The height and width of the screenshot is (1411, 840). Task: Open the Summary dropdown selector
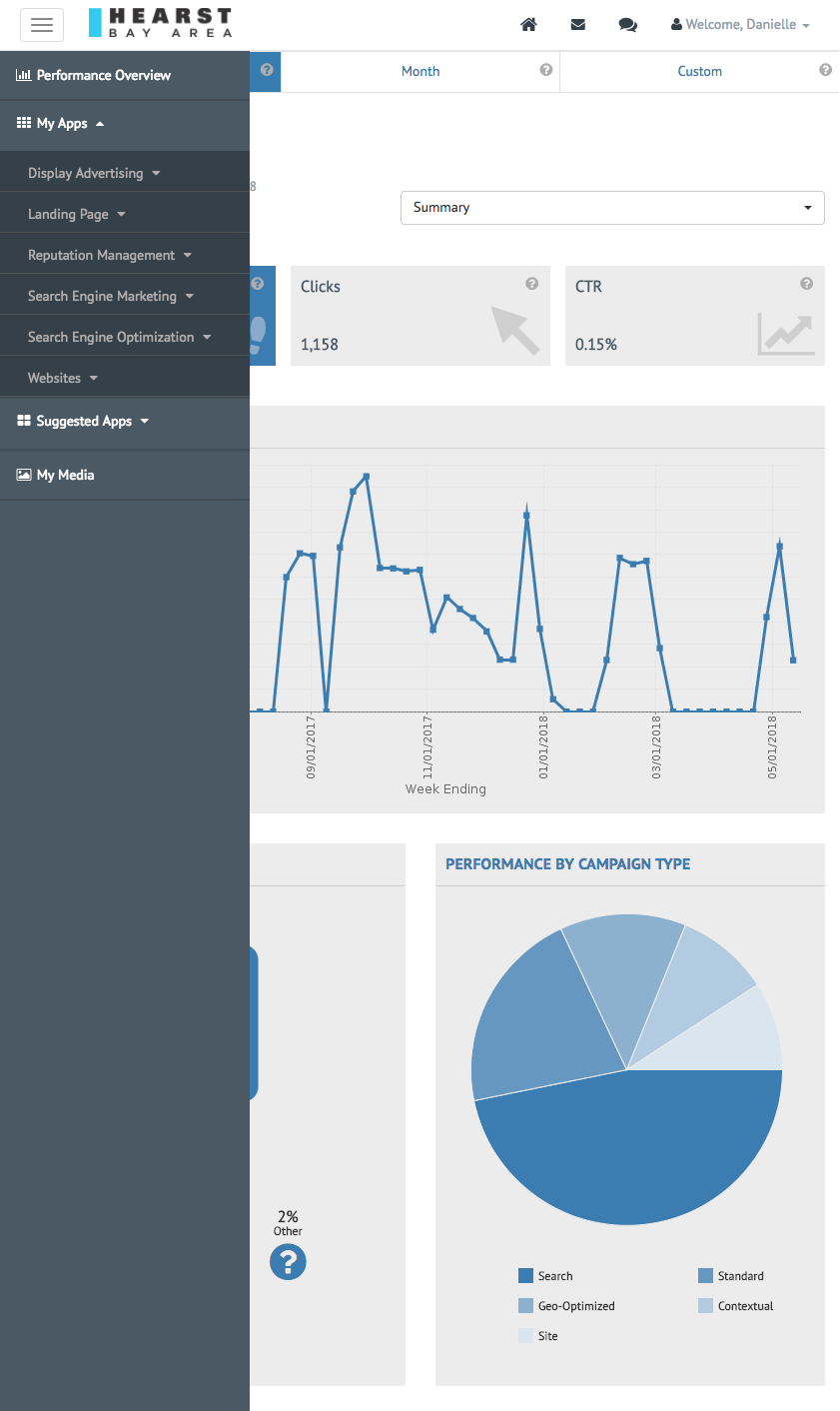click(612, 208)
